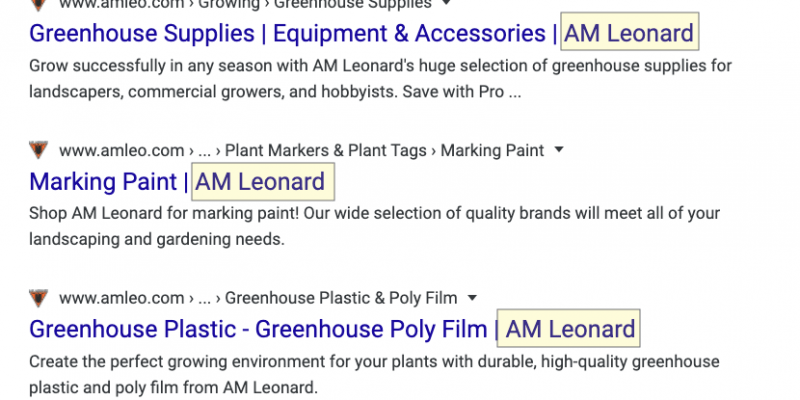The height and width of the screenshot is (400, 800).
Task: Click highlighted AM Leonard in the Greenhouse Poly Film title
Action: point(571,329)
